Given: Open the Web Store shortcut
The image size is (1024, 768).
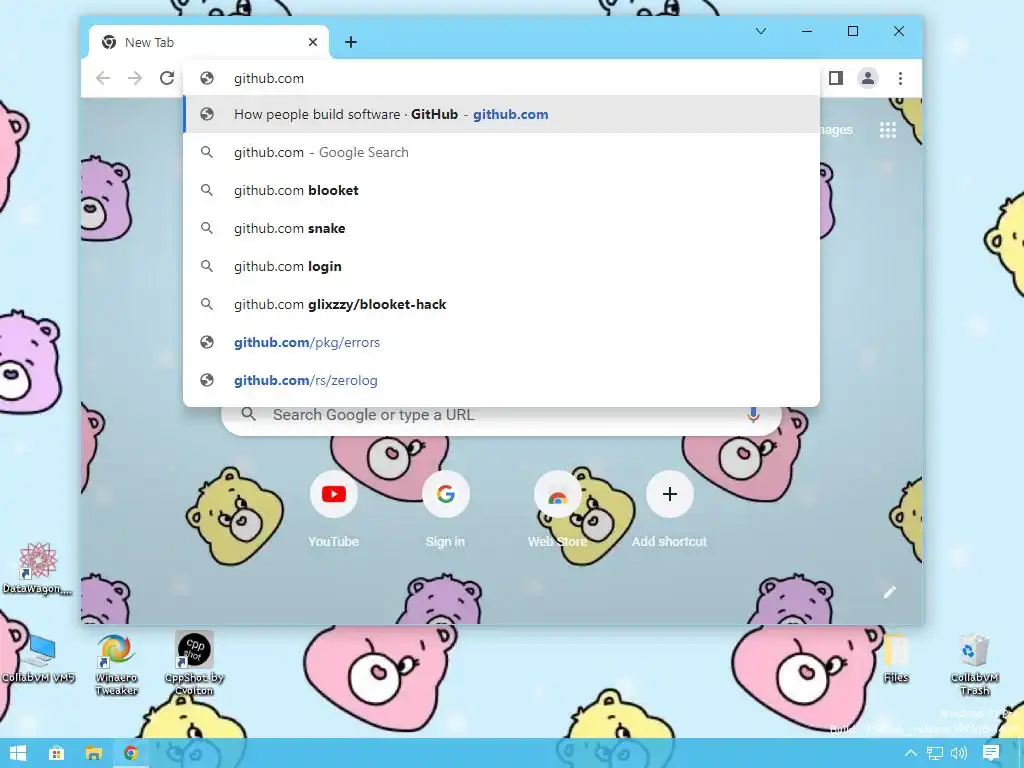Looking at the screenshot, I should point(557,509).
